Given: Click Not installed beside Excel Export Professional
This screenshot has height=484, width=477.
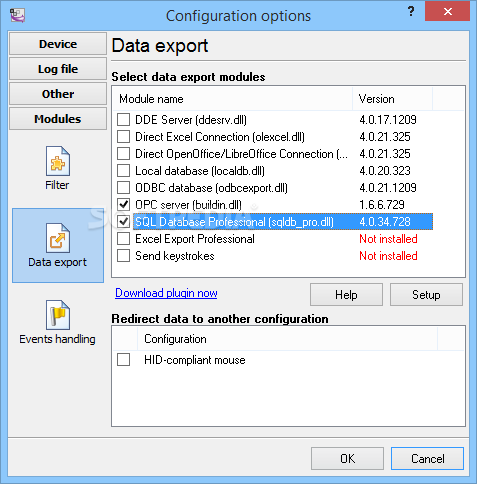Looking at the screenshot, I should point(388,239).
